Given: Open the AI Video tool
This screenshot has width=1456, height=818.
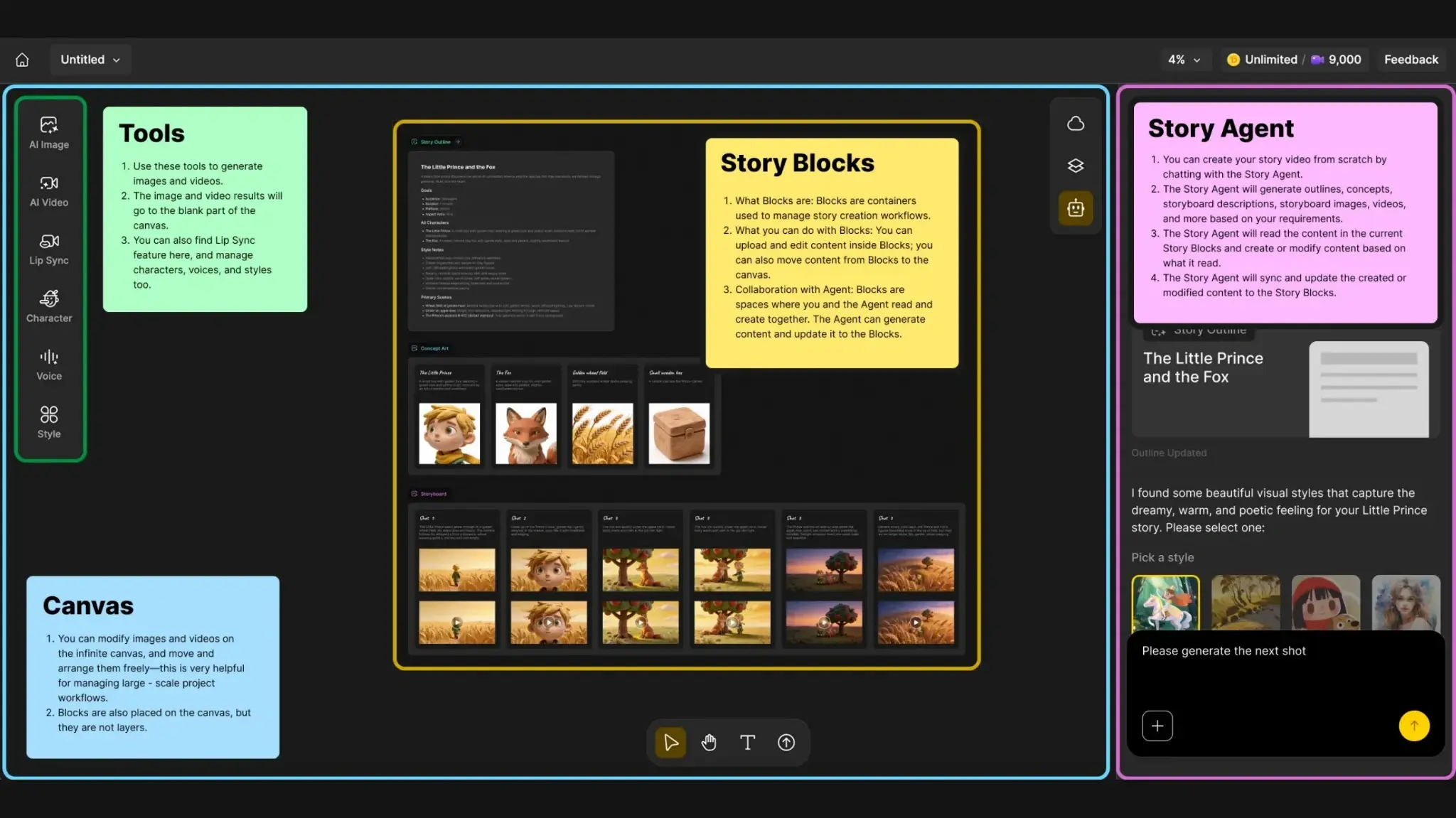Looking at the screenshot, I should (49, 191).
